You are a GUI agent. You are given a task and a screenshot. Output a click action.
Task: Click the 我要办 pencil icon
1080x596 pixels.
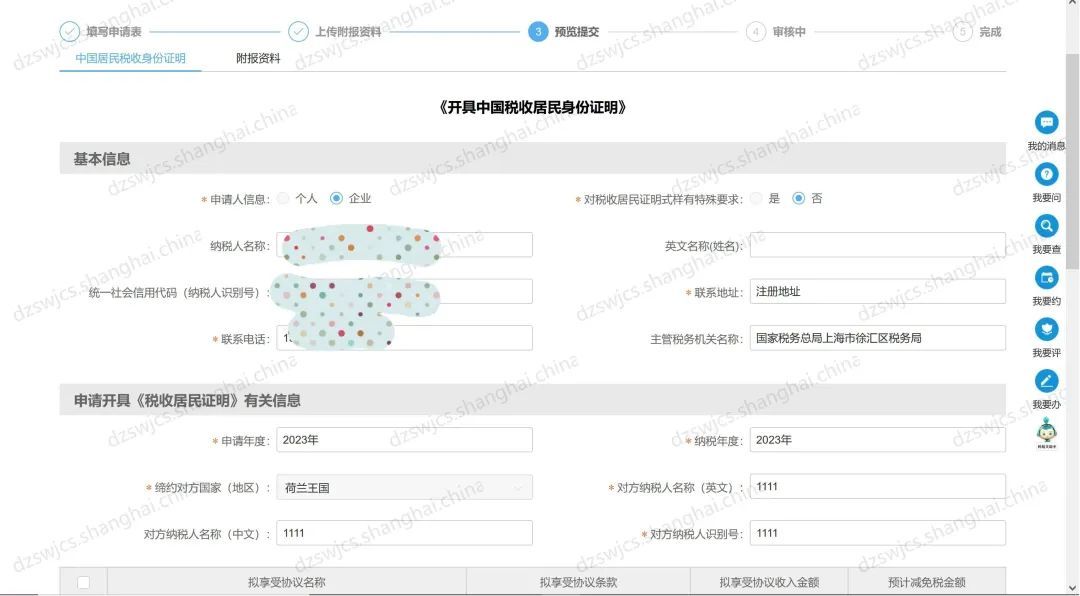1046,381
